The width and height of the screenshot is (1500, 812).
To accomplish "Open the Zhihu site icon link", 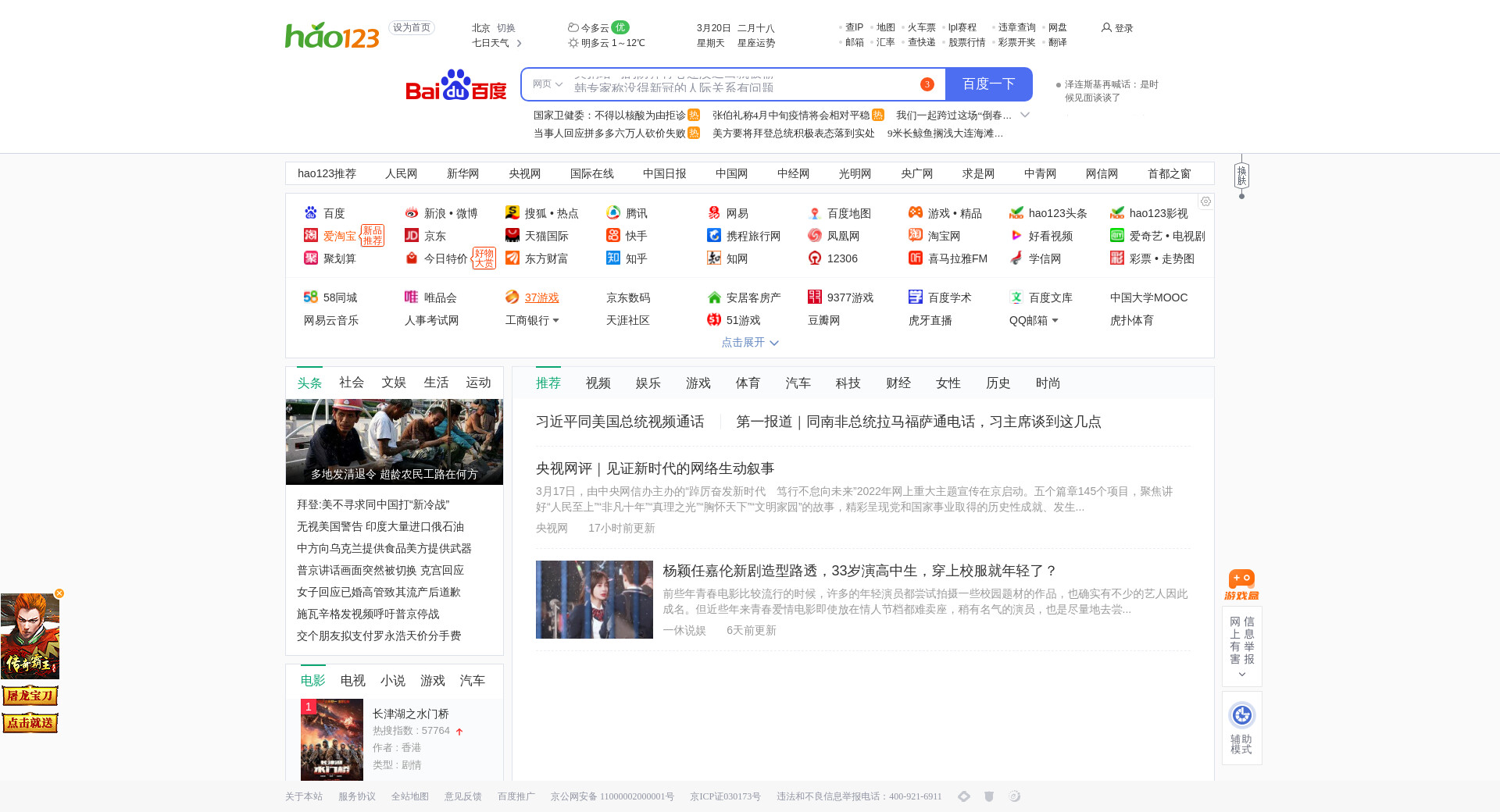I will (x=613, y=258).
